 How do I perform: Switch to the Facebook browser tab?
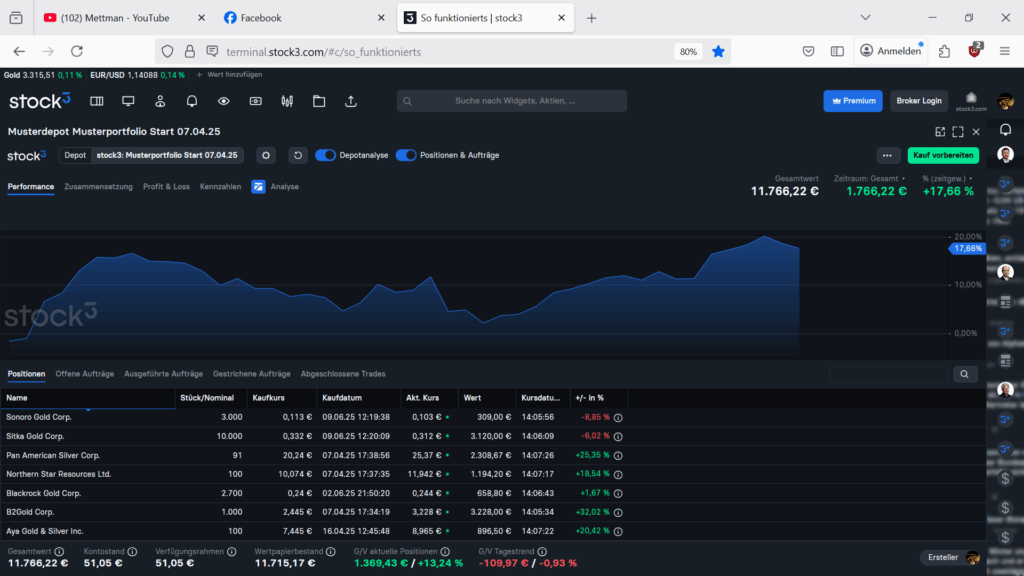303,18
